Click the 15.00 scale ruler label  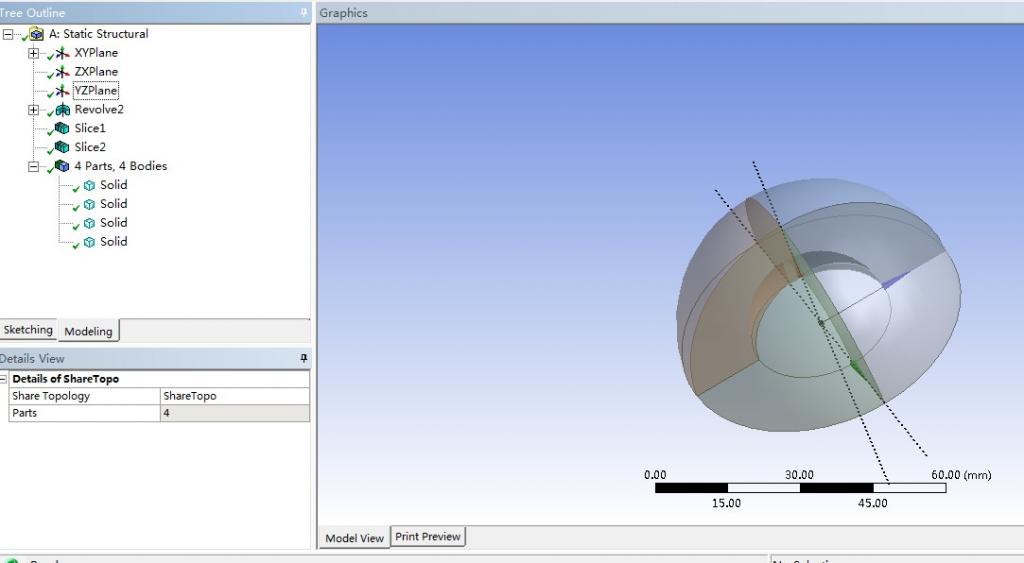click(726, 503)
